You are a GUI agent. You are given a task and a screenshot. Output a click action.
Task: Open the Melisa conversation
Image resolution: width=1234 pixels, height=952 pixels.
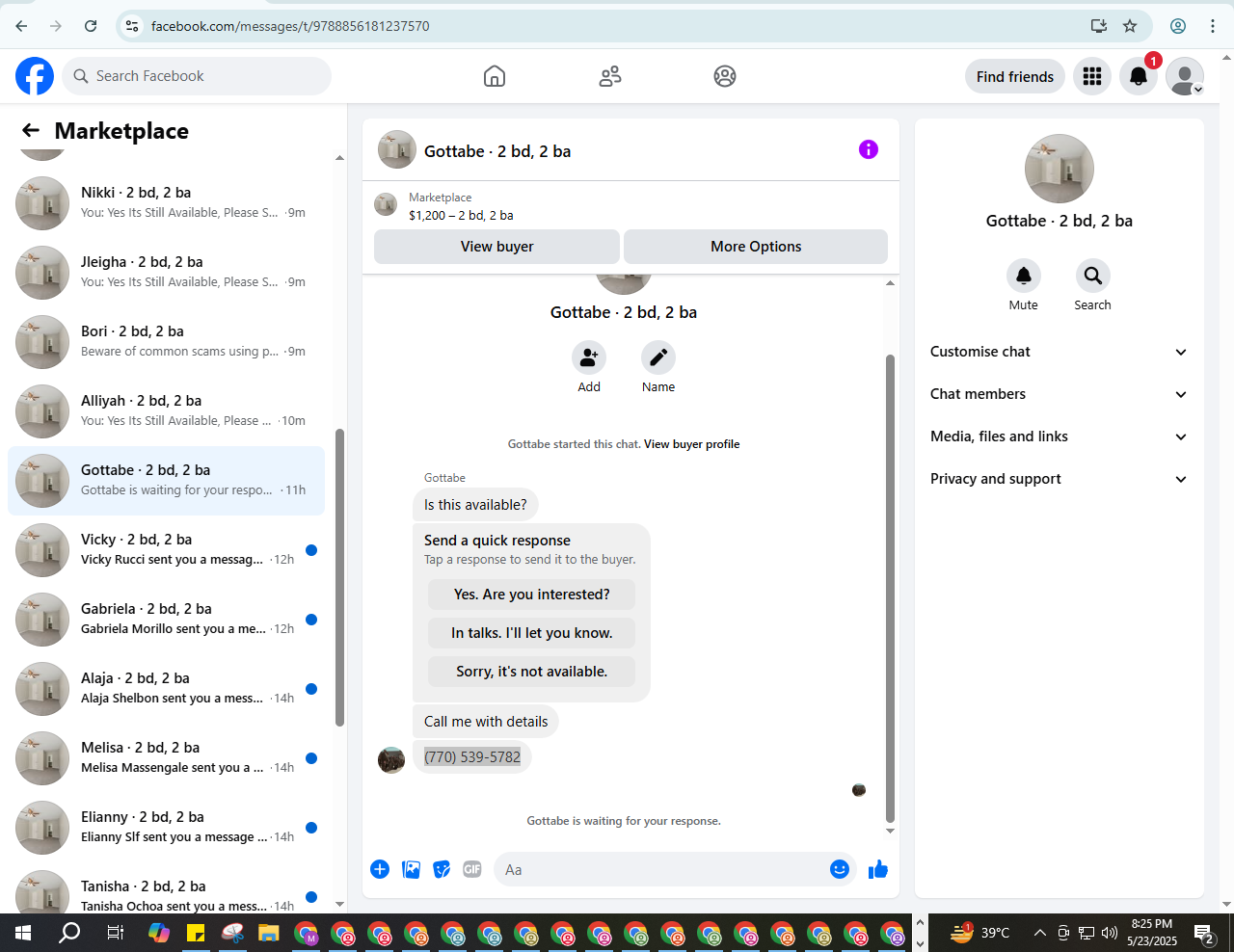pyautogui.click(x=166, y=758)
